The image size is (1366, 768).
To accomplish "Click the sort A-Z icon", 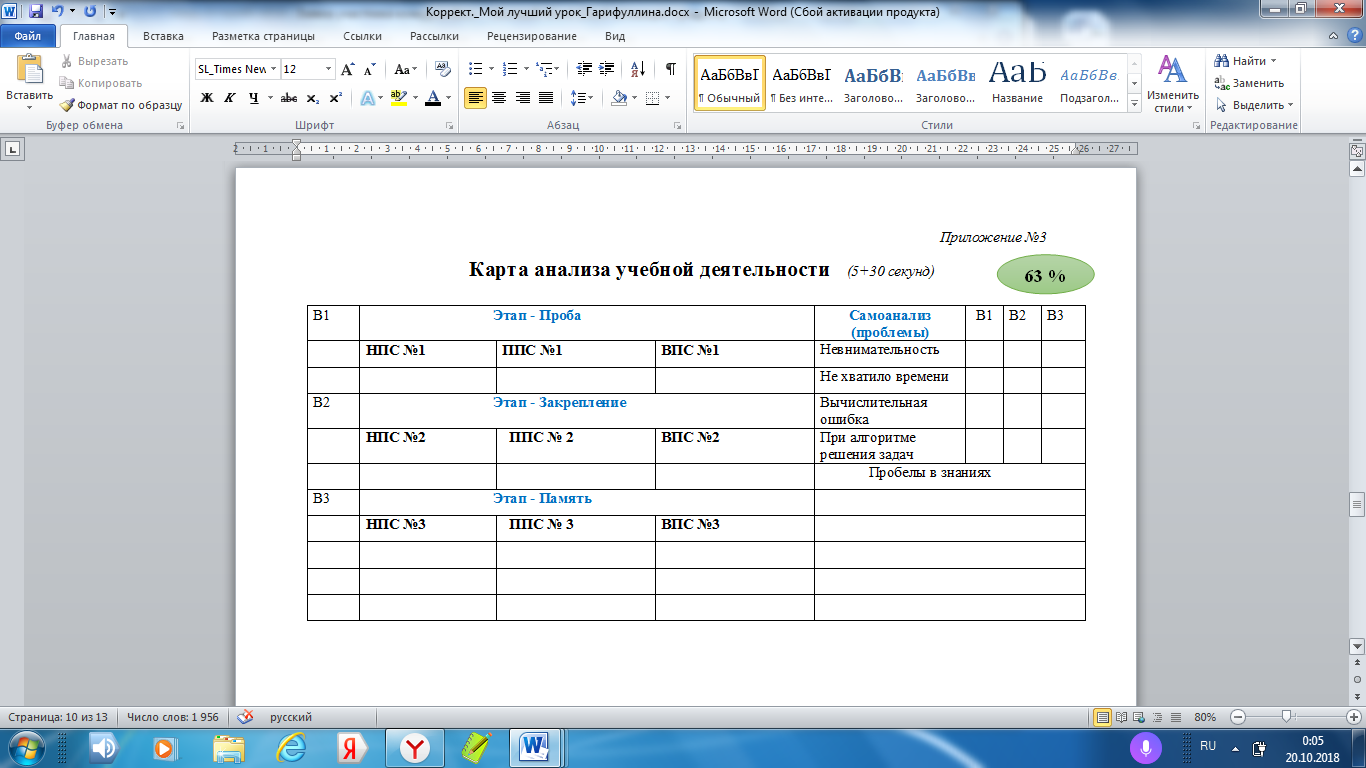I will [636, 69].
